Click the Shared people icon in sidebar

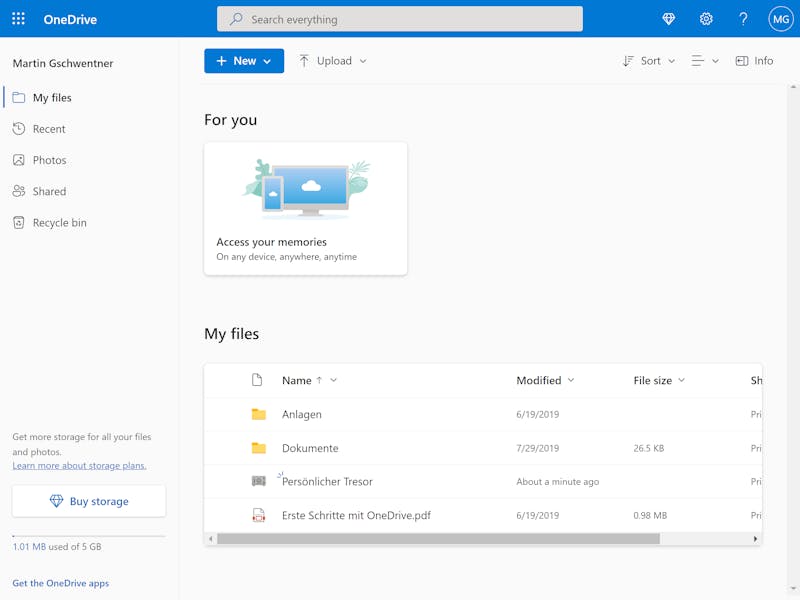19,191
